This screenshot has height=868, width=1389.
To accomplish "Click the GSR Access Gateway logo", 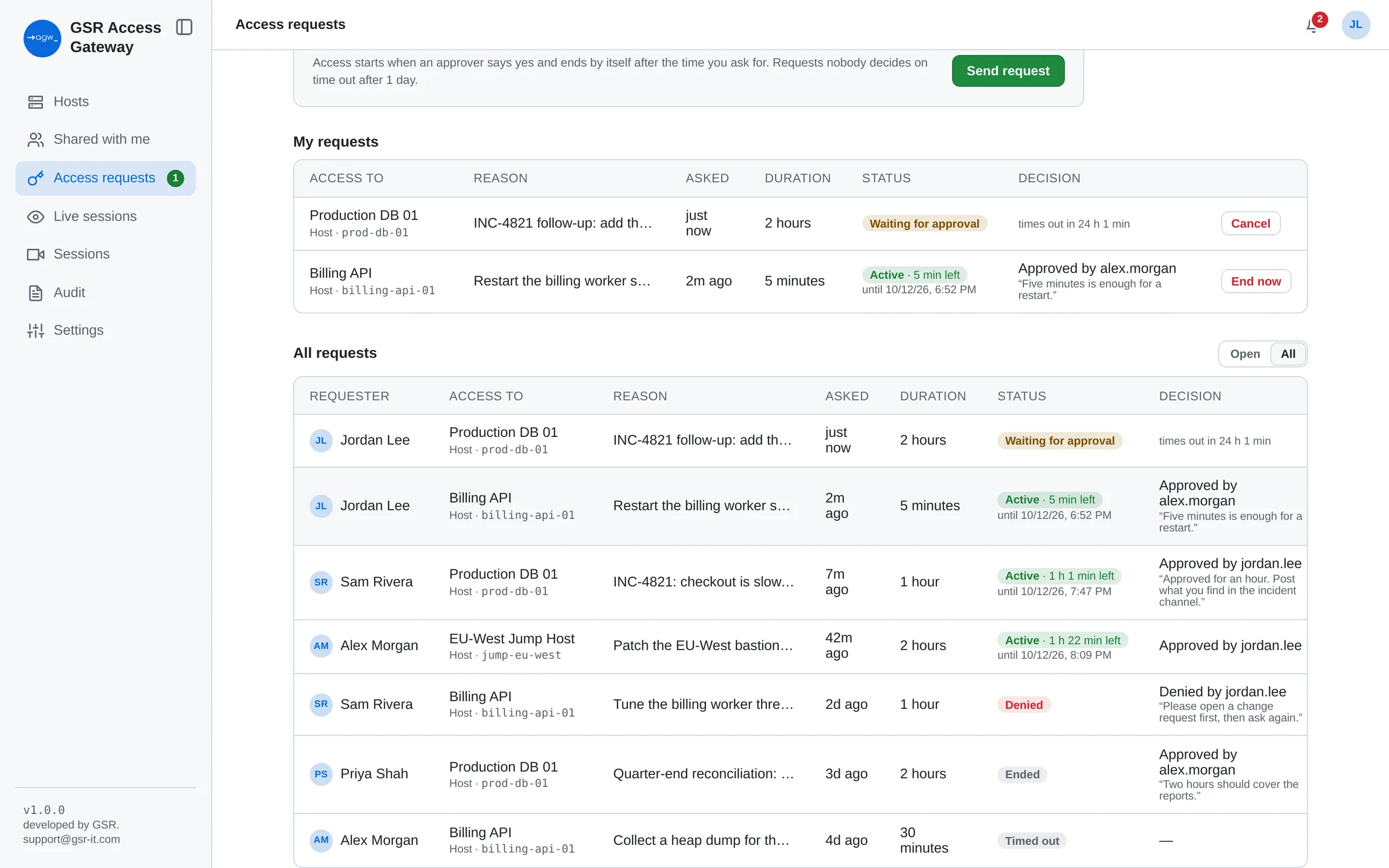I will 42,38.
